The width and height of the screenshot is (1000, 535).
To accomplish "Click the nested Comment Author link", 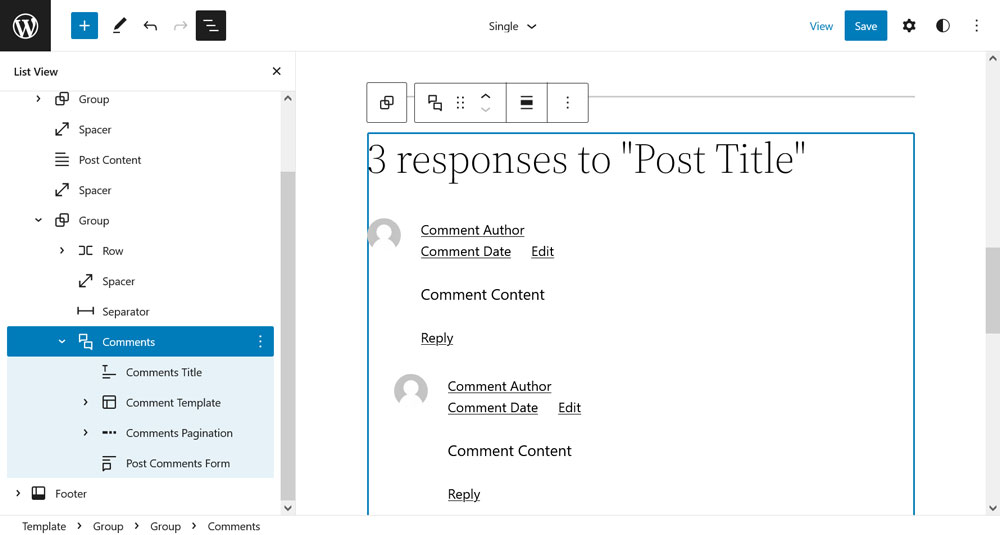I will (499, 386).
